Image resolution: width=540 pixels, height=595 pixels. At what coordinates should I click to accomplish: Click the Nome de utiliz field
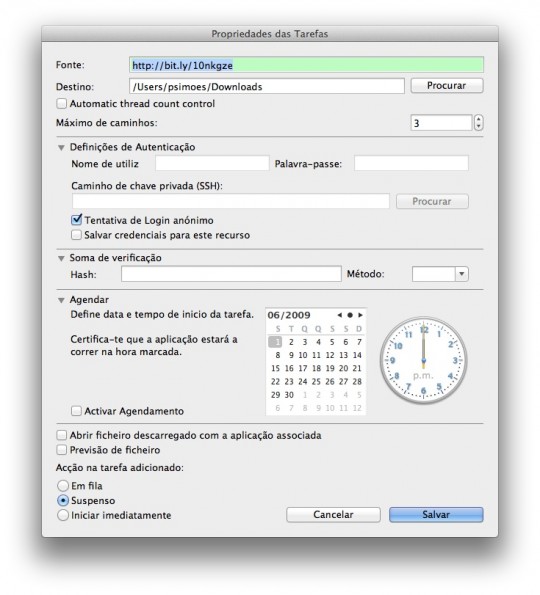coord(212,163)
